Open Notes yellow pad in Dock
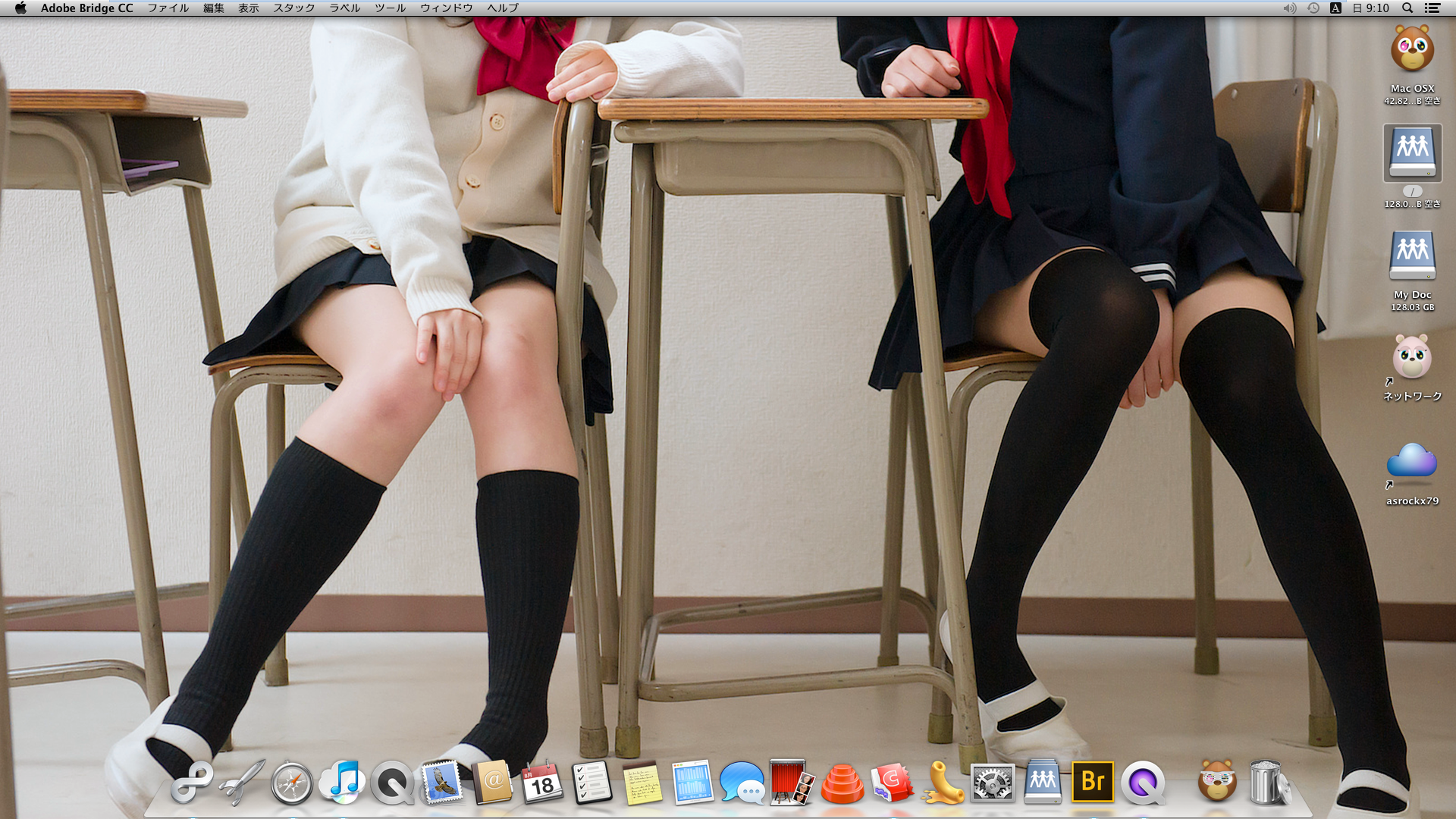This screenshot has height=819, width=1456. click(x=642, y=783)
